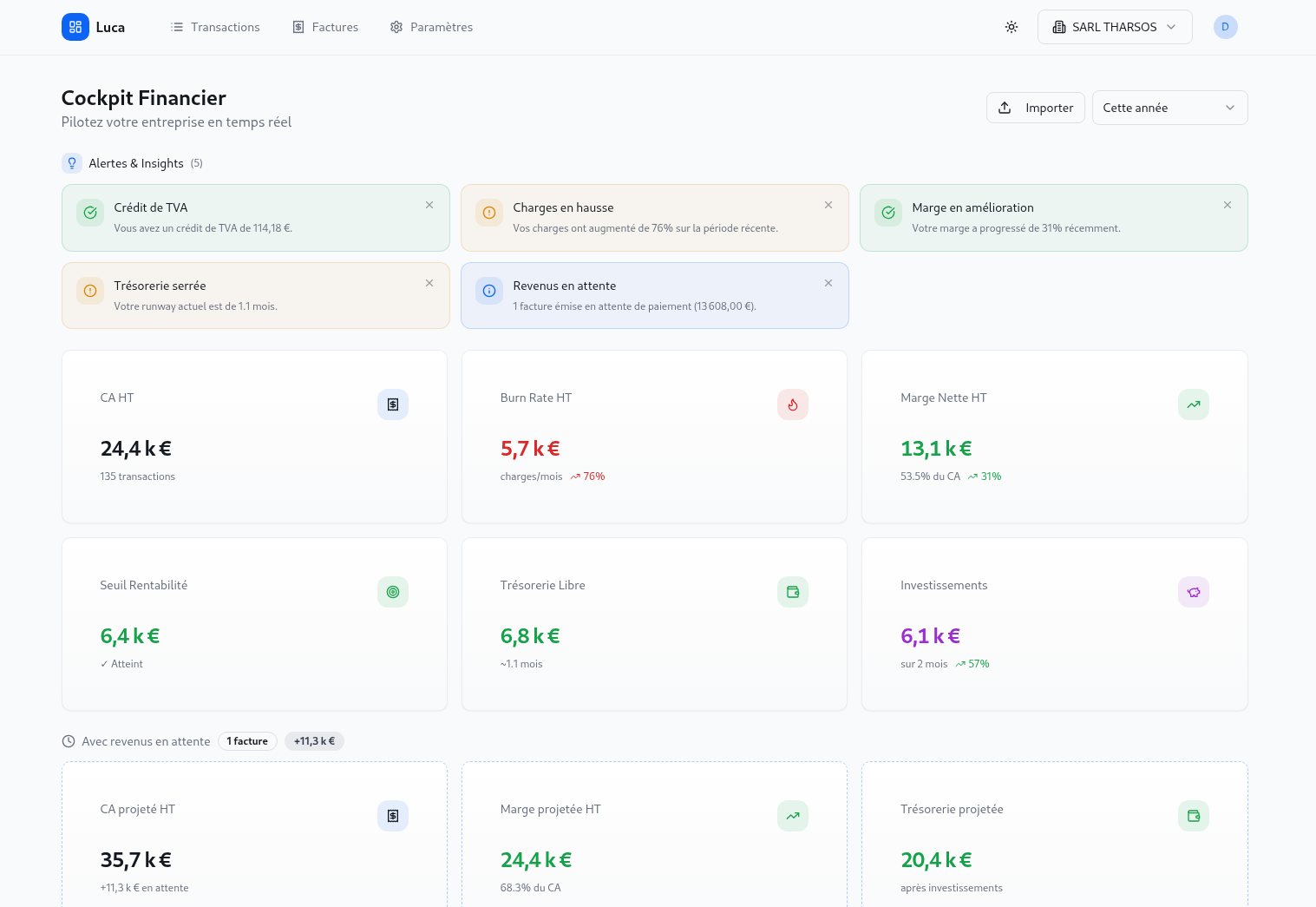Click the Burn Rate flame icon
1316x907 pixels.
pyautogui.click(x=793, y=404)
